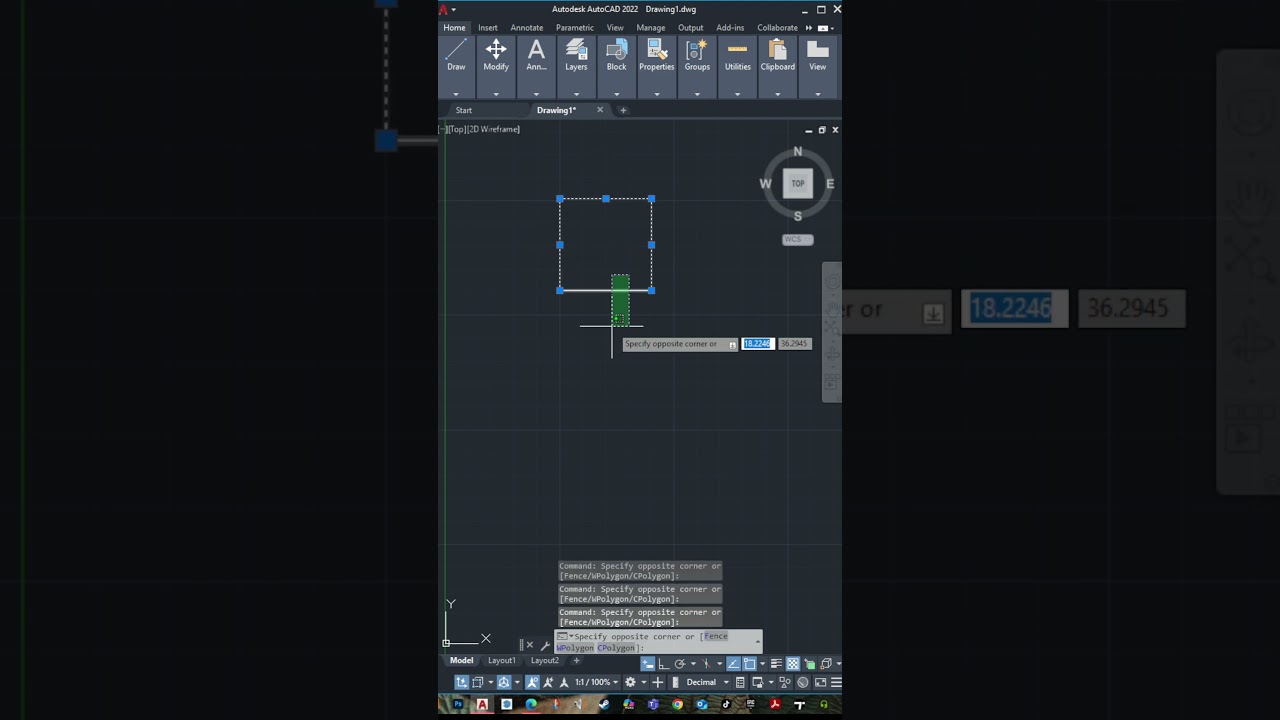1280x720 pixels.
Task: Open the Layers panel icon
Action: point(576,50)
